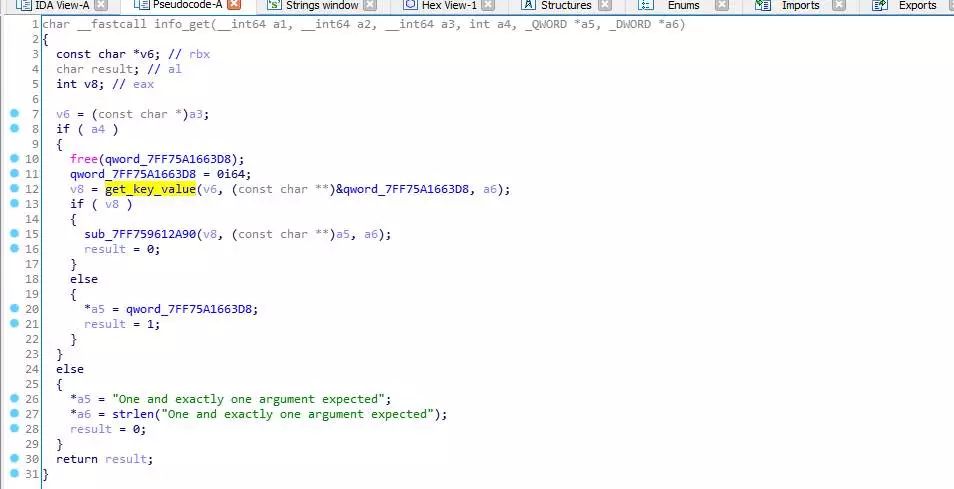Screen dimensions: 954x489
Task: Click sub_7FF759612A90 function call
Action: tap(141, 234)
